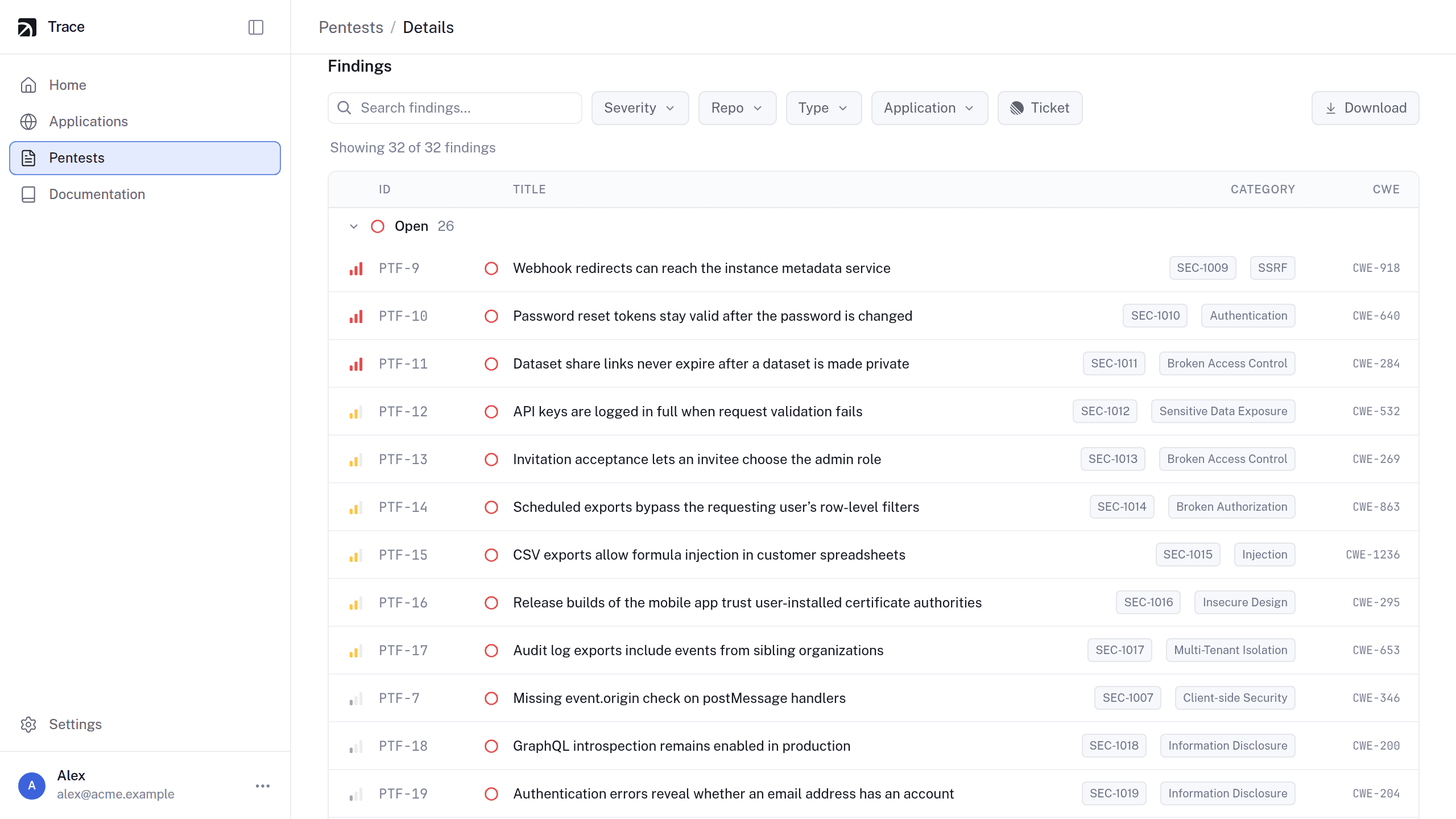Click the Trace logo icon

(27, 27)
